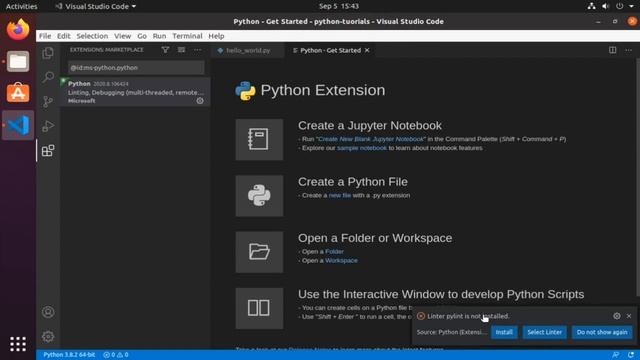
Task: Click the Workspace link
Action: 341,261
